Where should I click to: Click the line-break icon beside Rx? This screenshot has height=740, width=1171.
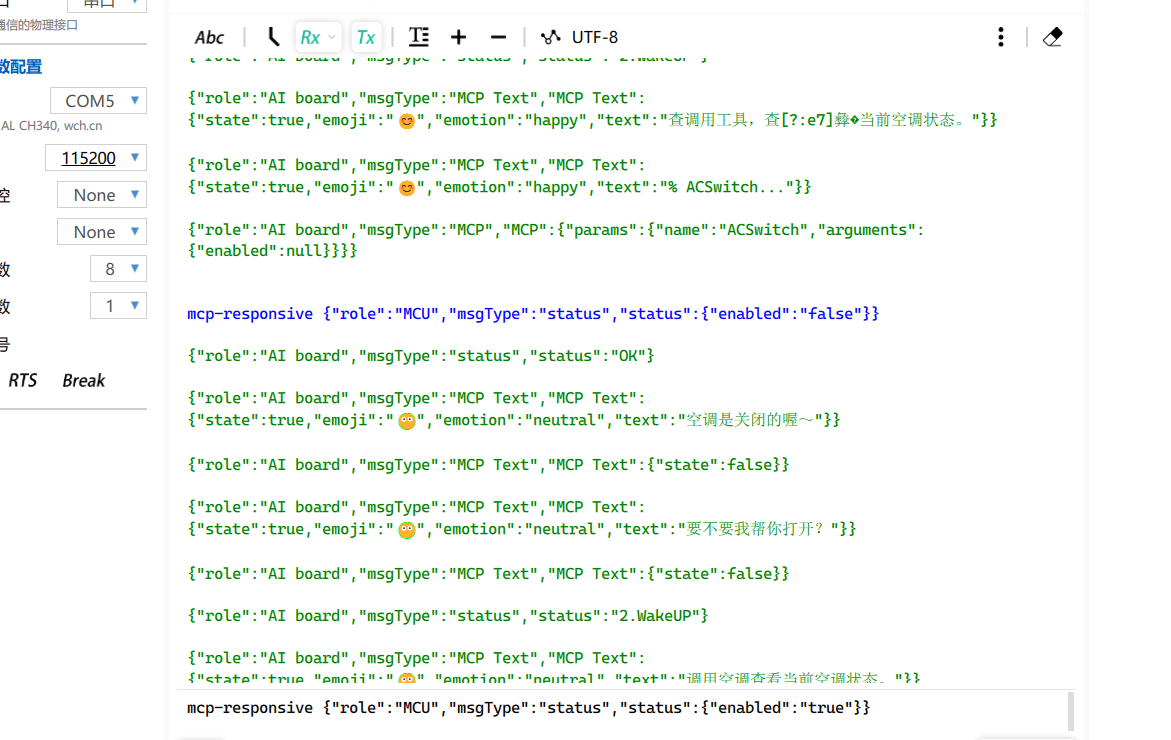pos(273,37)
